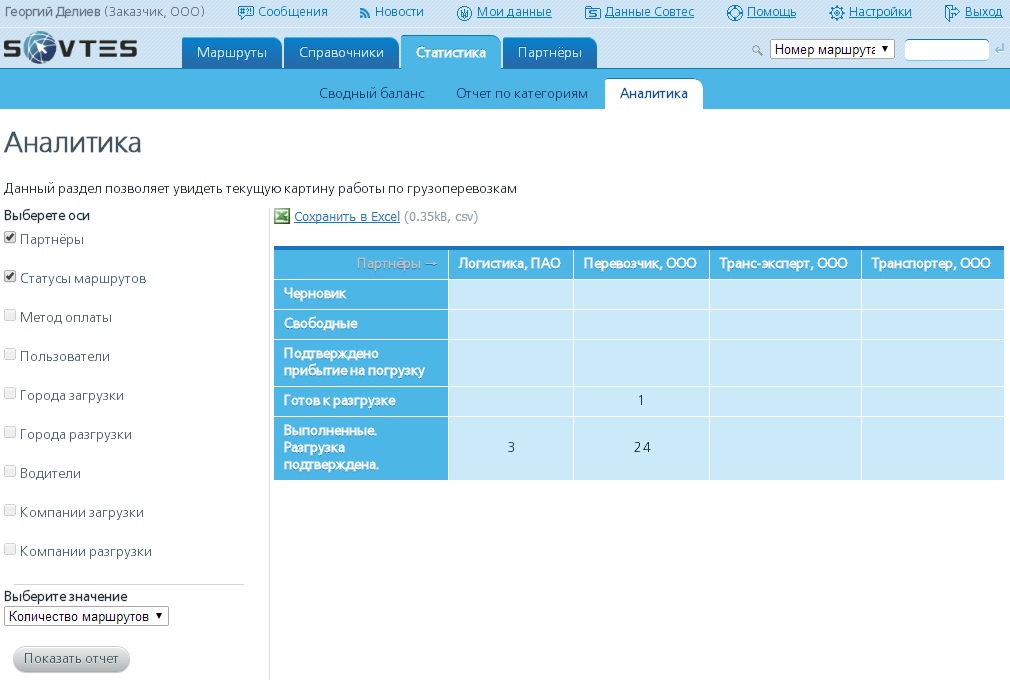Switch to the Справочники tab

click(341, 53)
